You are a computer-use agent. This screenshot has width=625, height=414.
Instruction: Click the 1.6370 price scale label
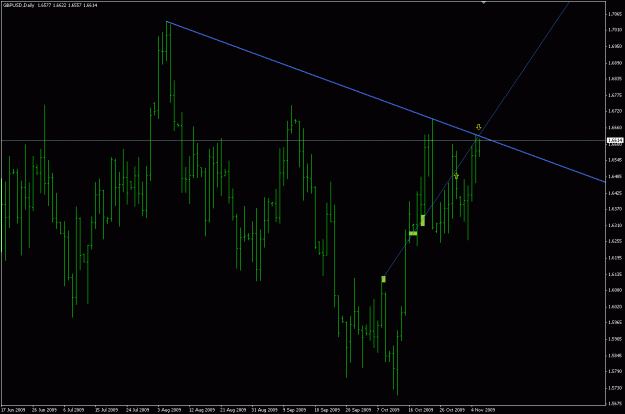(615, 209)
